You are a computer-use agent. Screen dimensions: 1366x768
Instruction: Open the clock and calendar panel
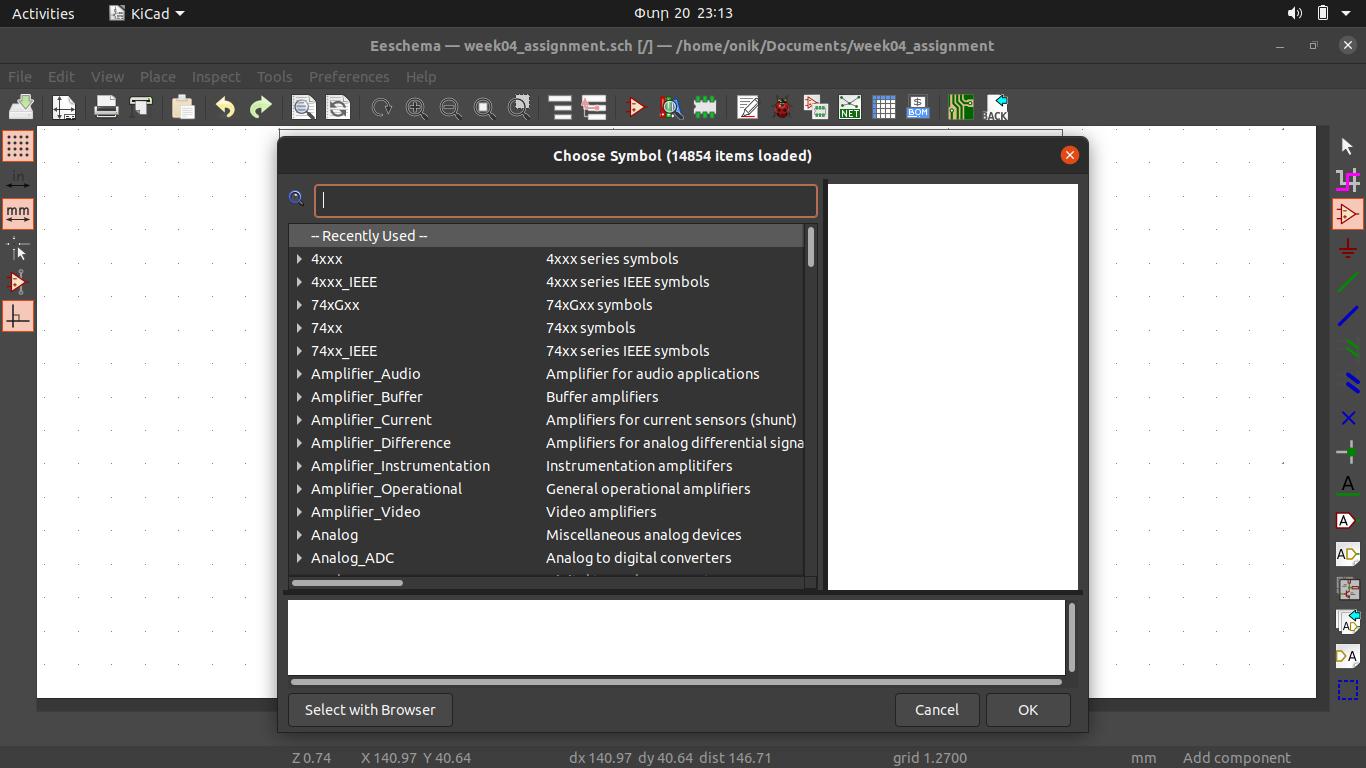(683, 13)
